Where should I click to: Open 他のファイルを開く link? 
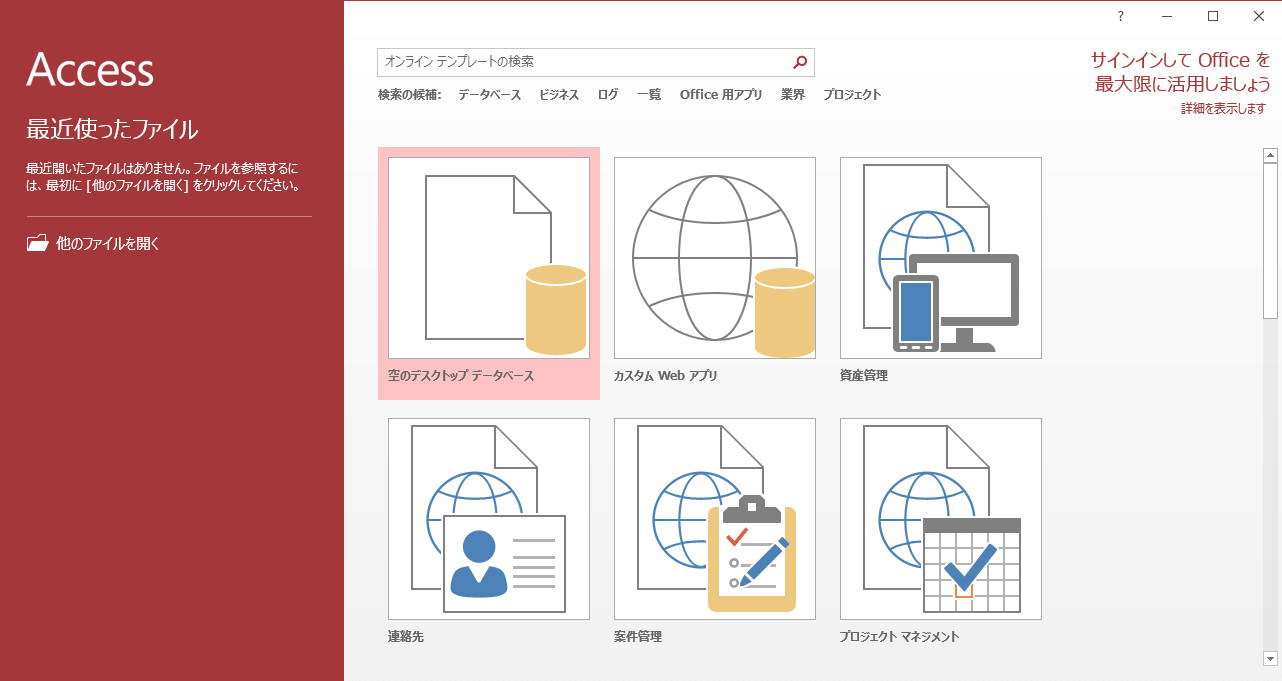click(108, 243)
